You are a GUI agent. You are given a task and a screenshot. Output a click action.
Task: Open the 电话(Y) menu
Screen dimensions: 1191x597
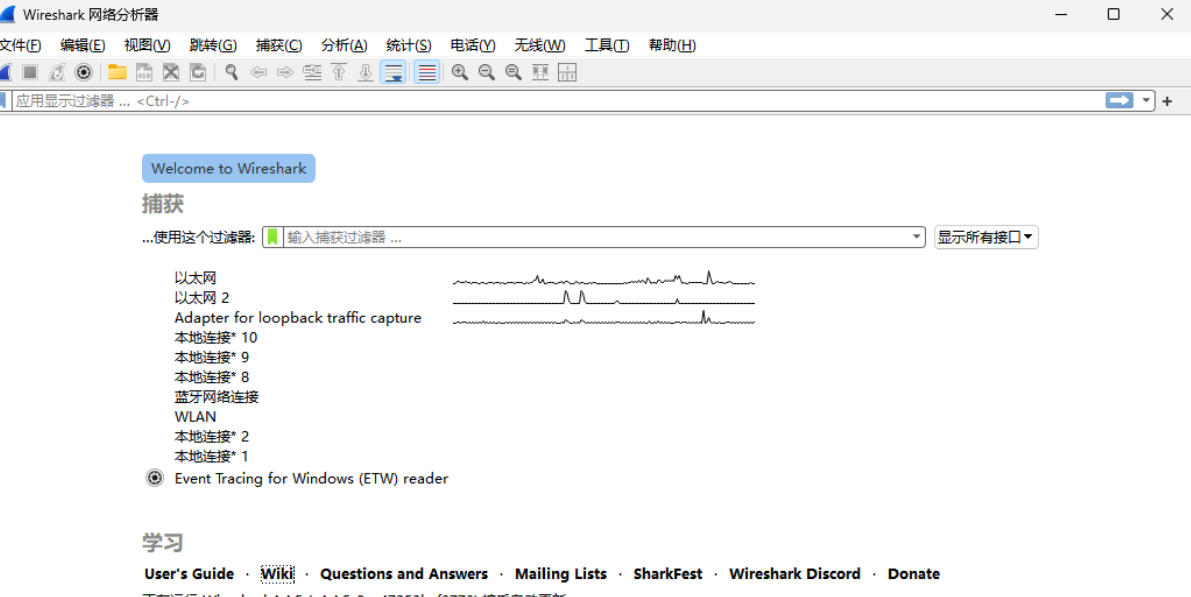(x=472, y=46)
